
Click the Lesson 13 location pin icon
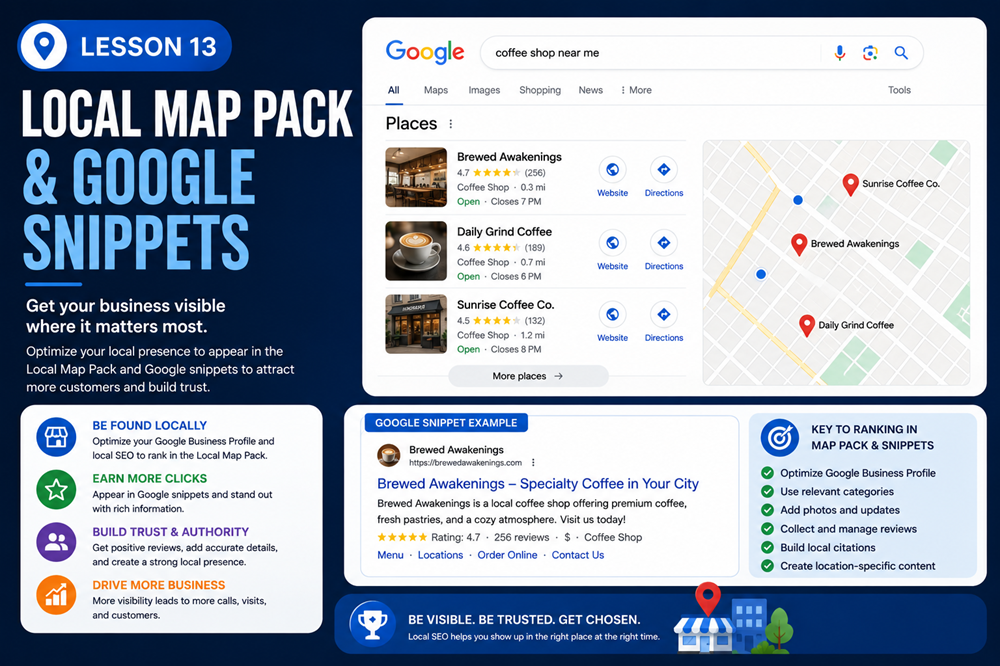44,46
